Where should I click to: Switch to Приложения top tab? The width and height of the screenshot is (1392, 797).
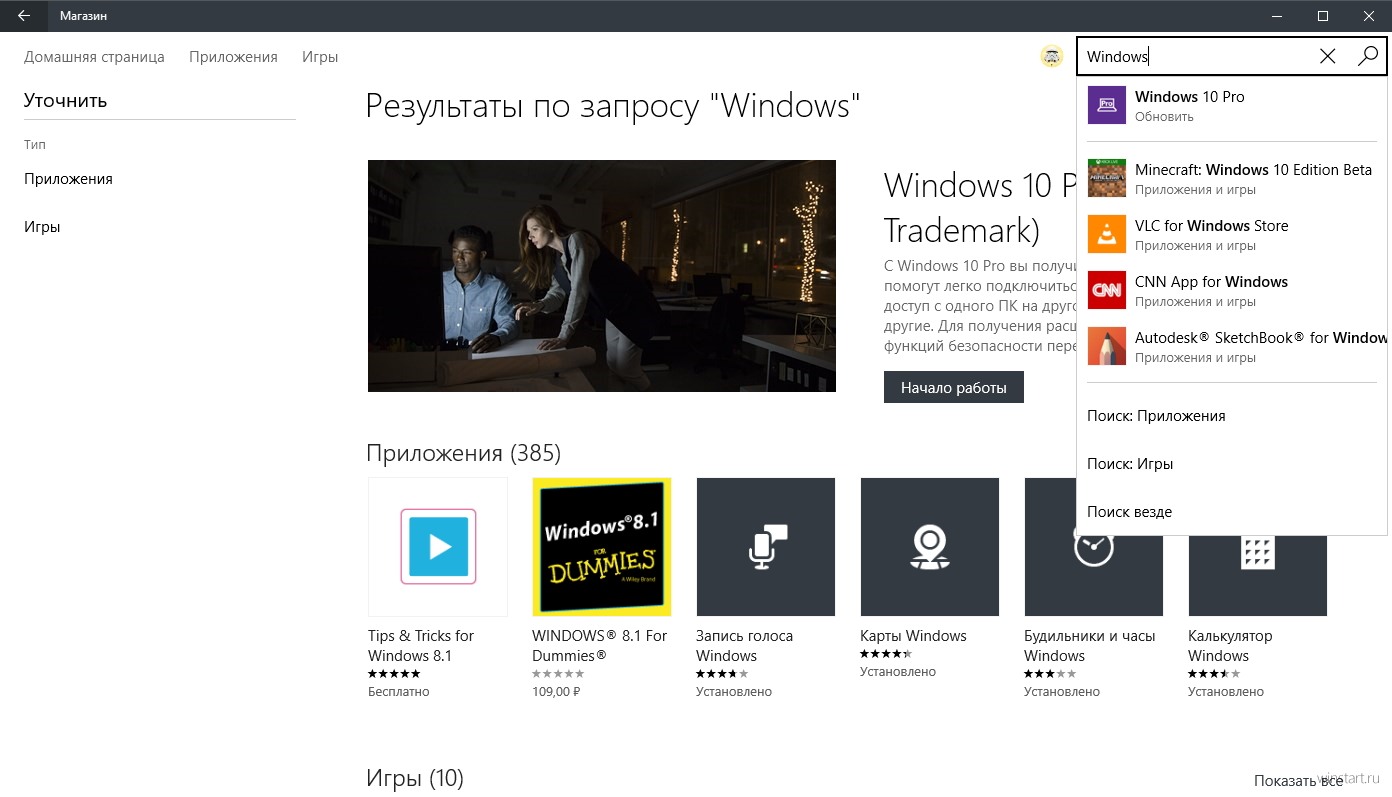pyautogui.click(x=233, y=57)
